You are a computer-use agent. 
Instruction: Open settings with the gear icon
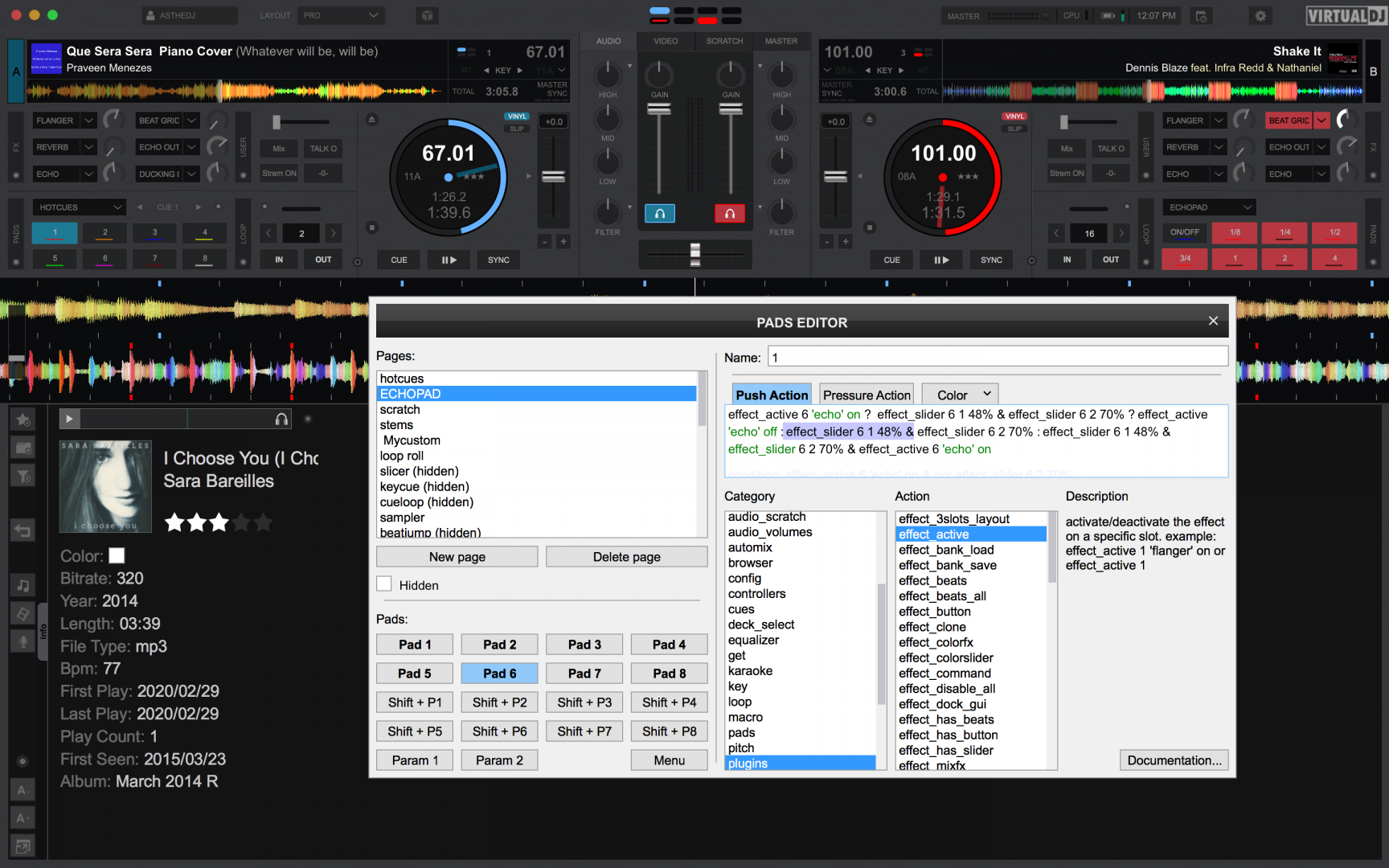tap(1260, 15)
